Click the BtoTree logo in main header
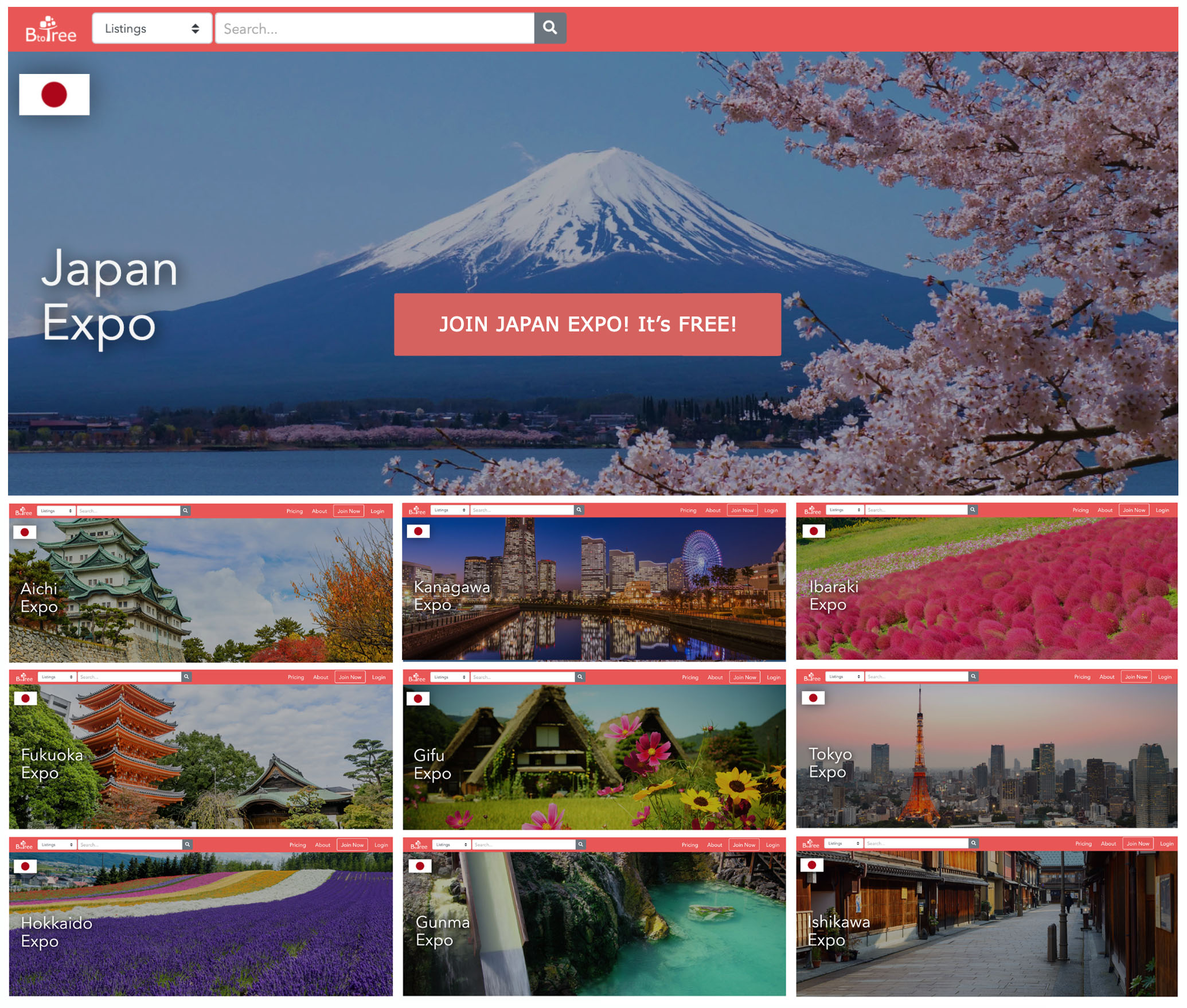1187x1008 pixels. [50, 30]
